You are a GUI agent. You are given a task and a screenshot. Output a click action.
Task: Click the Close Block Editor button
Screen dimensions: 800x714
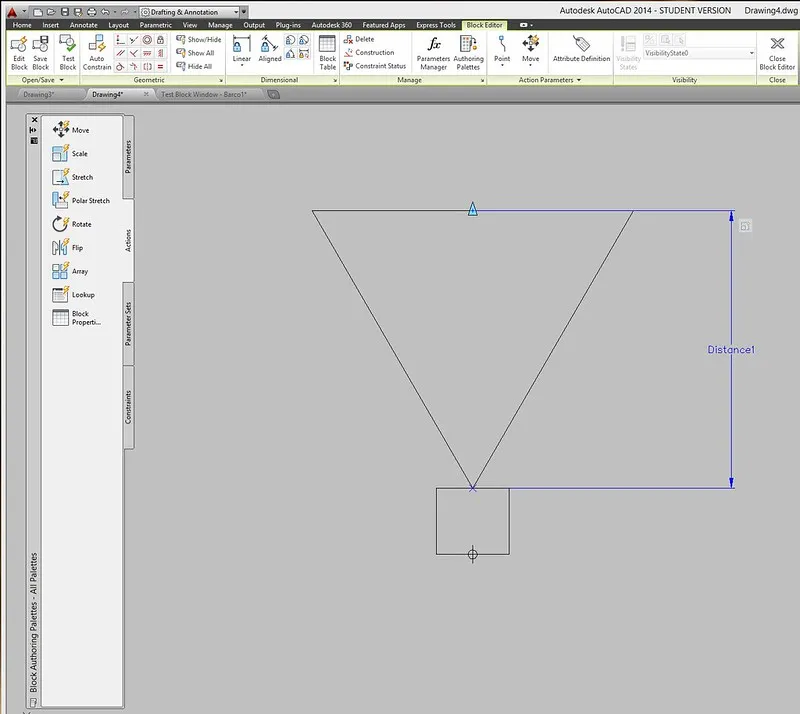(x=777, y=51)
